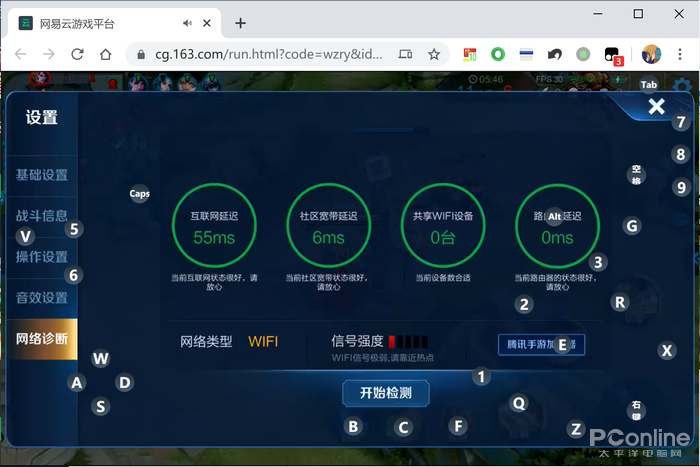Viewport: 700px width, 467px height.
Task: Tap the F key overlay button
Action: click(458, 426)
